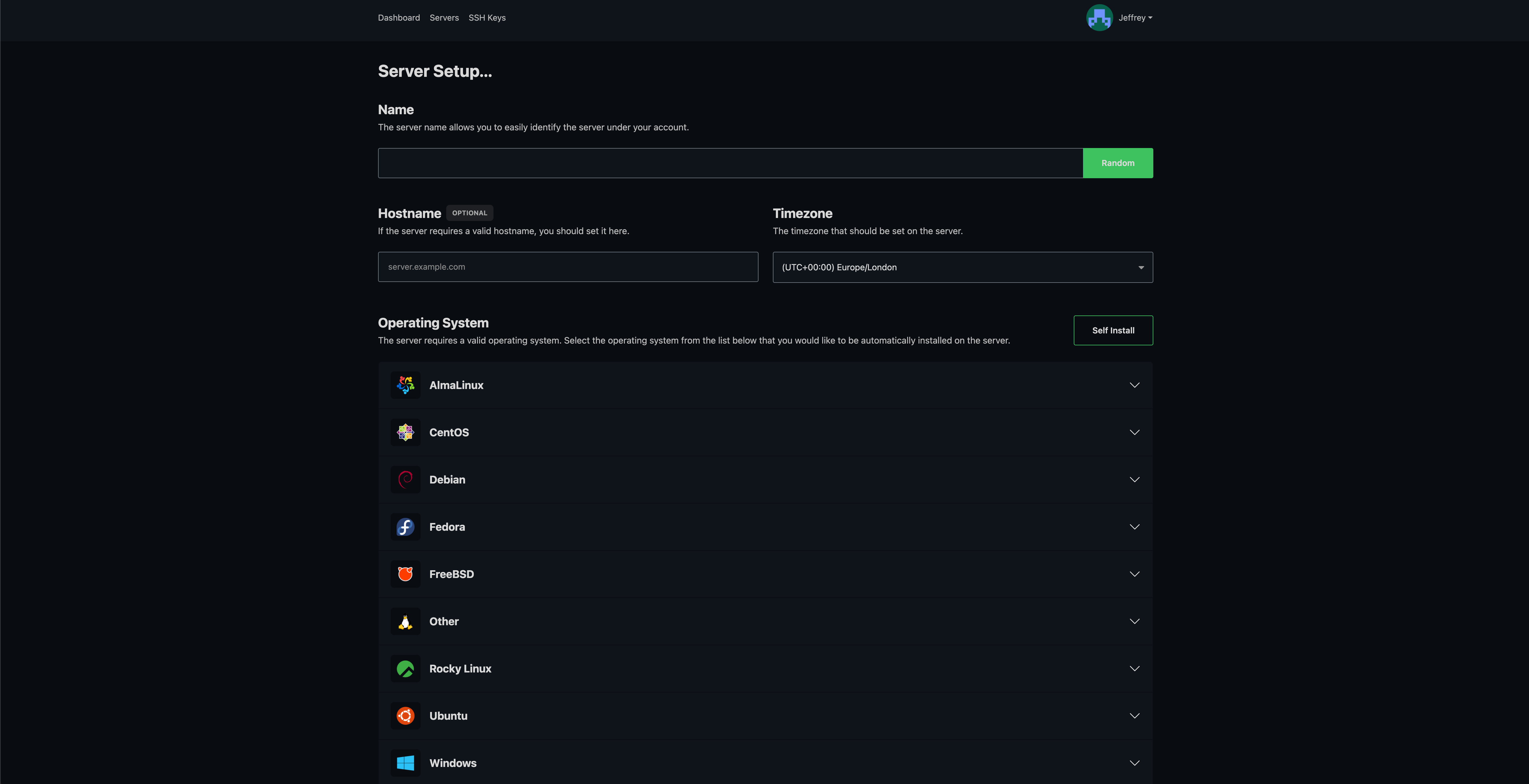
Task: Select the Rocky Linux row label
Action: click(461, 669)
